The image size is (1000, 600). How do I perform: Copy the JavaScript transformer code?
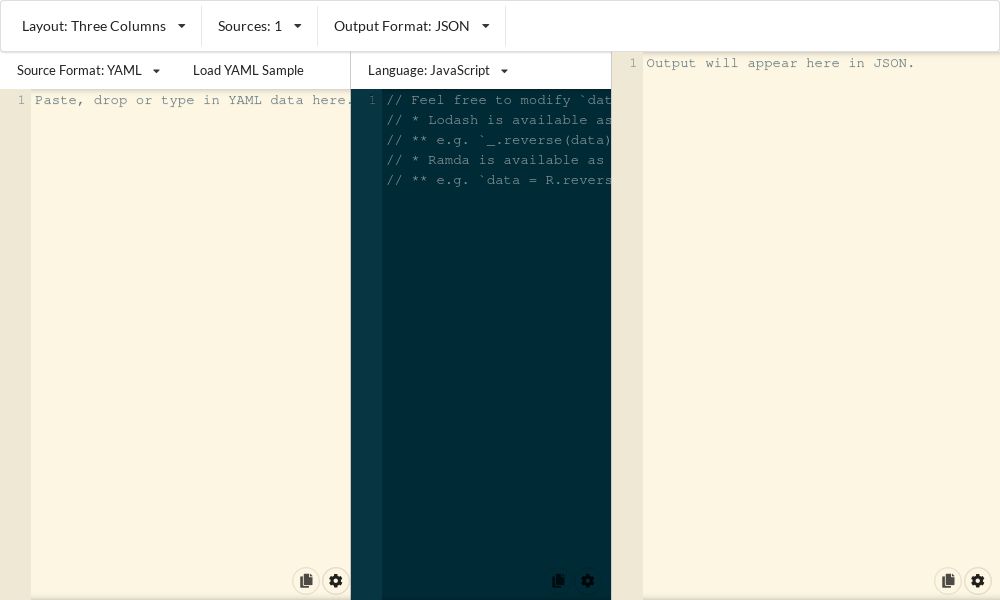pos(558,581)
